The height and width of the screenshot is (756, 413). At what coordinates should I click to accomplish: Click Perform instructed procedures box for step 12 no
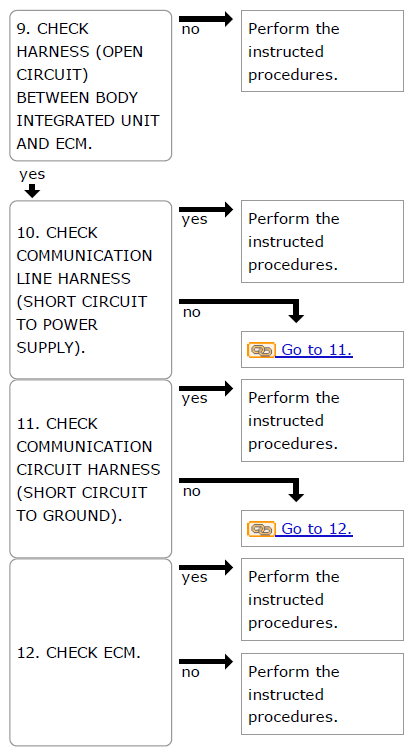pos(322,694)
